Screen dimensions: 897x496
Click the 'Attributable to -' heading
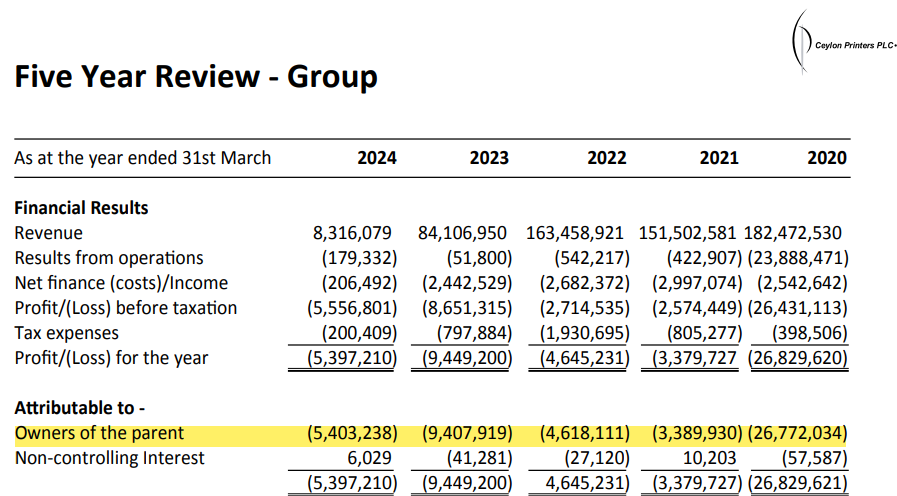tap(80, 408)
